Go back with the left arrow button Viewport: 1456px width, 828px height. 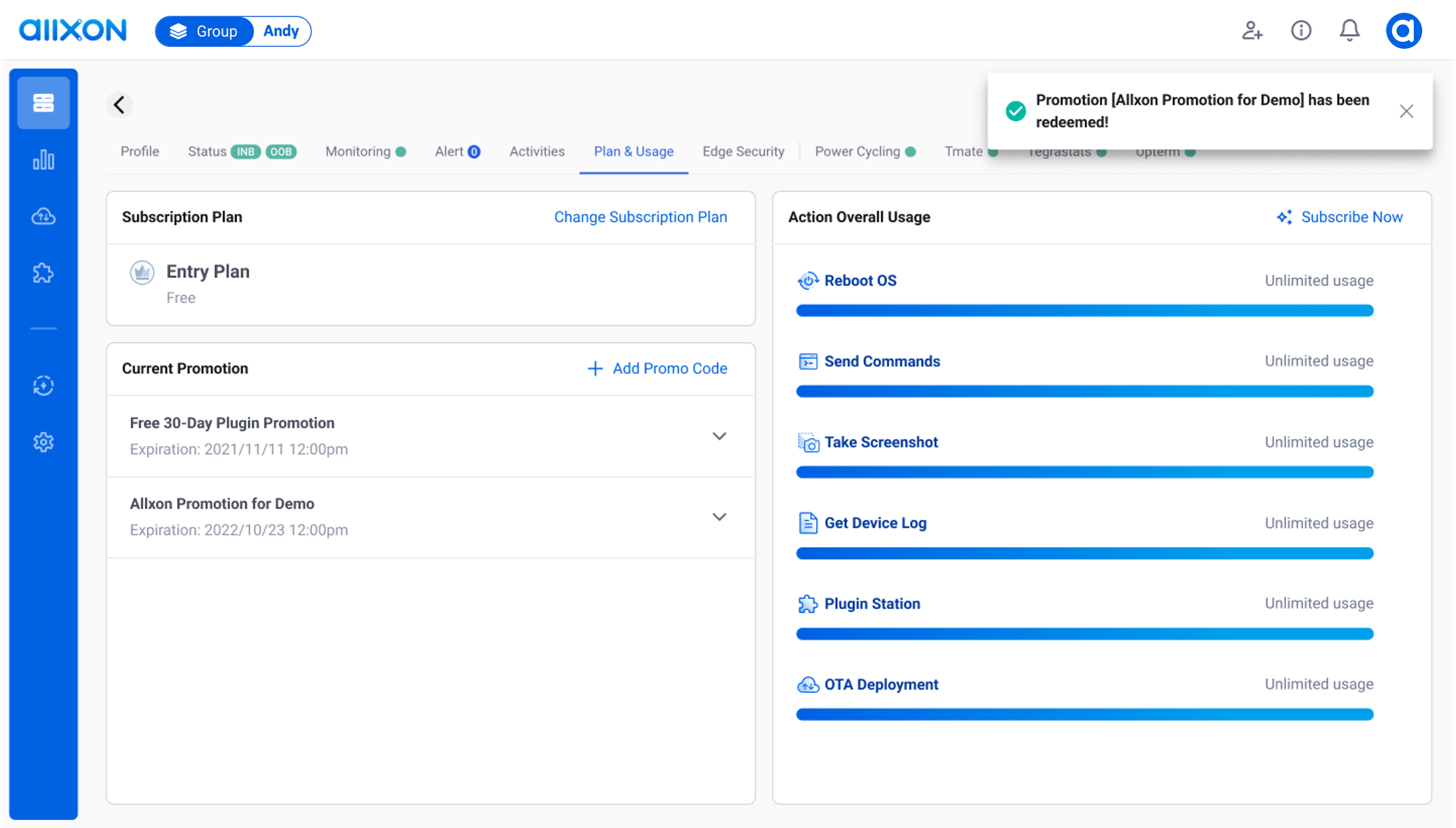[119, 105]
